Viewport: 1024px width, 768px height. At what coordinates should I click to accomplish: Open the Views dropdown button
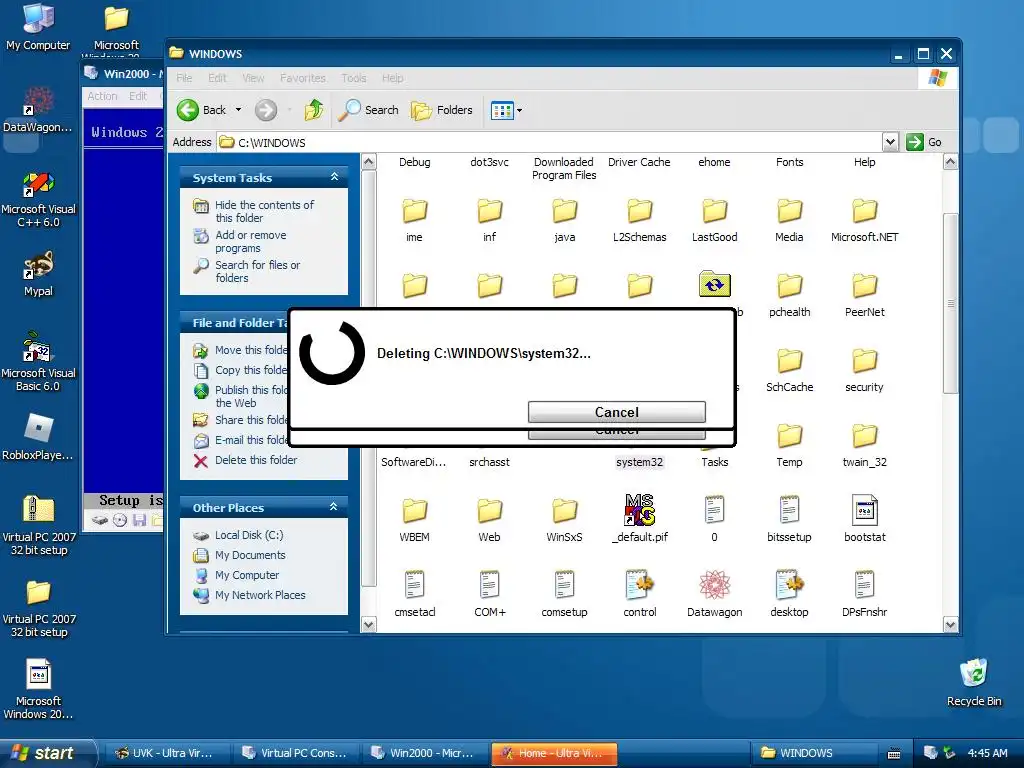[506, 110]
